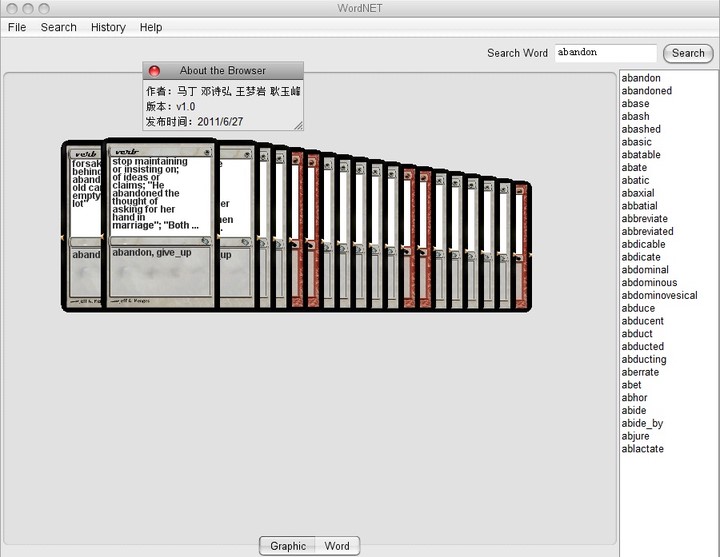Select 'abide' in the word list
This screenshot has width=720, height=557.
(634, 411)
